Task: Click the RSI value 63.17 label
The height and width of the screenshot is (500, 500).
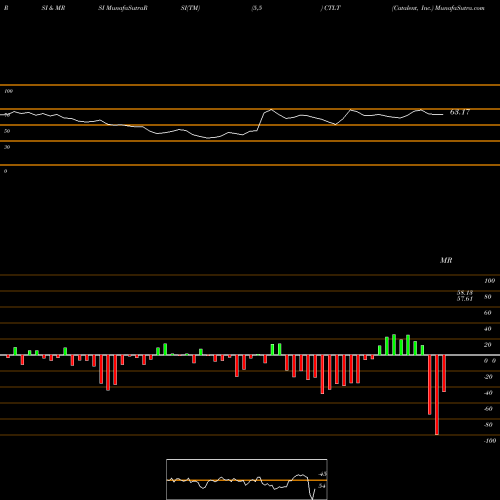Action: (x=460, y=112)
